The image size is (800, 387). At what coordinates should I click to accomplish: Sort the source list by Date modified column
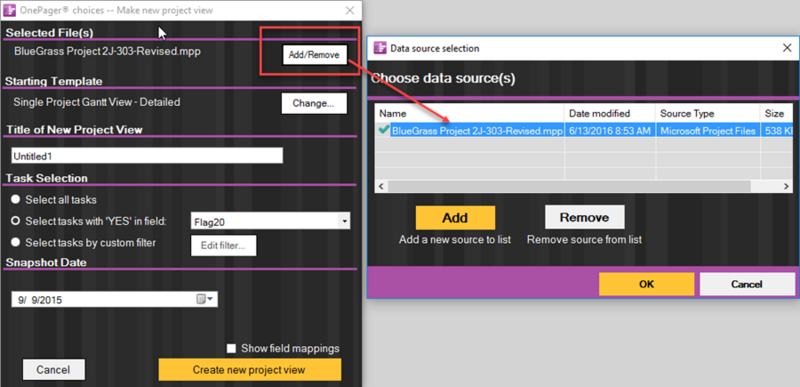pyautogui.click(x=610, y=113)
